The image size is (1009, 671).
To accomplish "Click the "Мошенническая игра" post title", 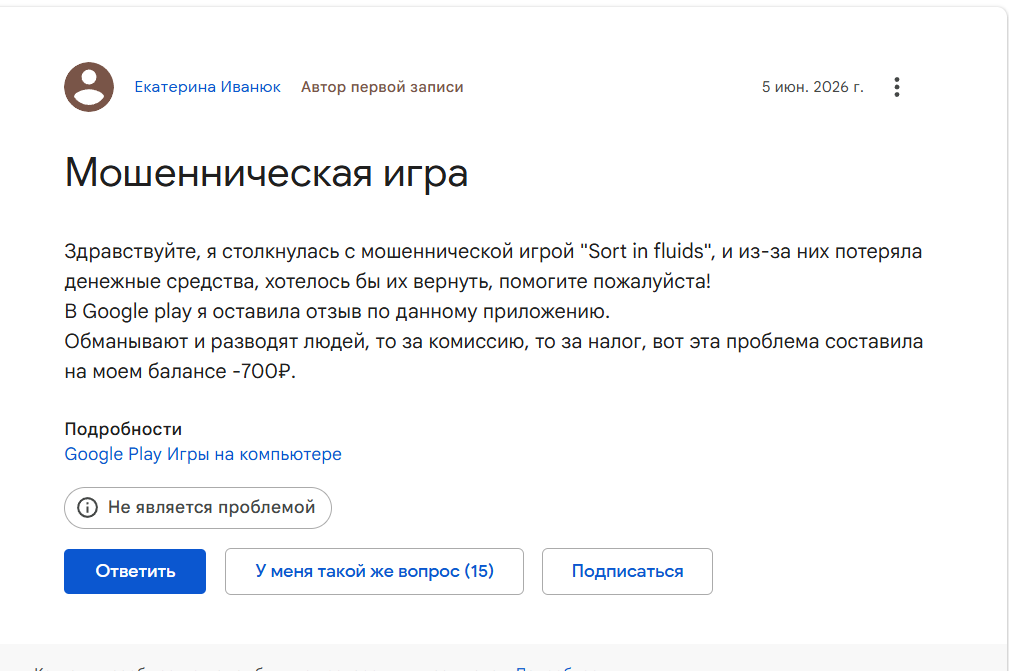I will (266, 173).
